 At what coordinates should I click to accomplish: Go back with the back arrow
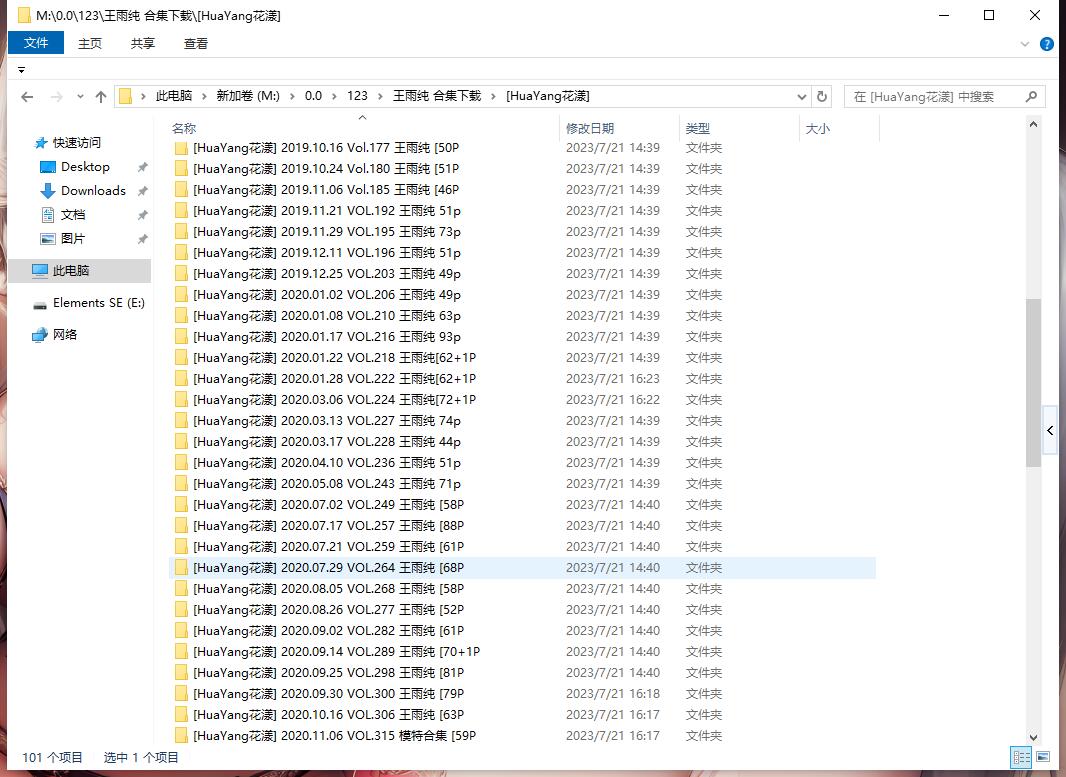(x=27, y=97)
